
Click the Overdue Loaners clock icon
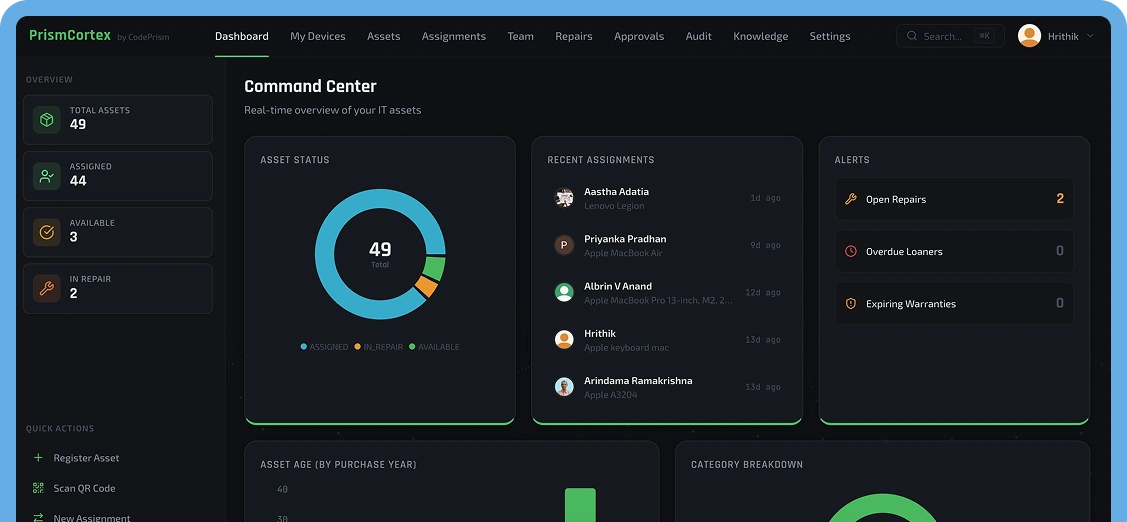[851, 251]
